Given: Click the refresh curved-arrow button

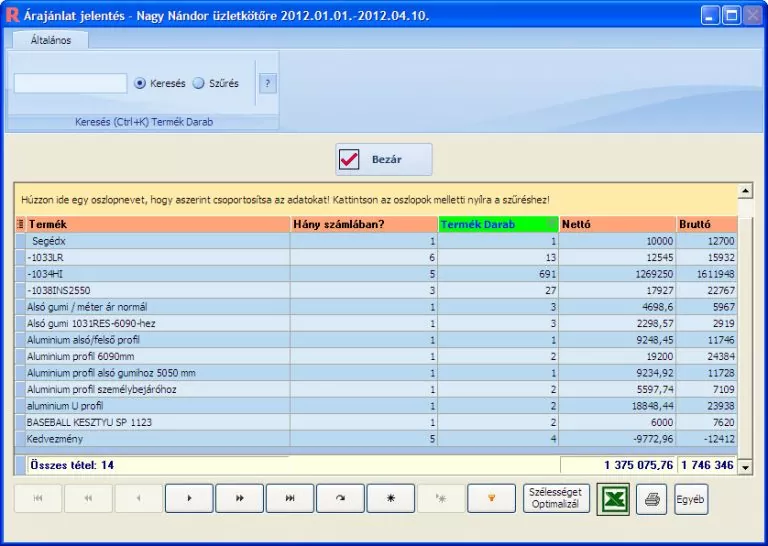Looking at the screenshot, I should (x=340, y=498).
